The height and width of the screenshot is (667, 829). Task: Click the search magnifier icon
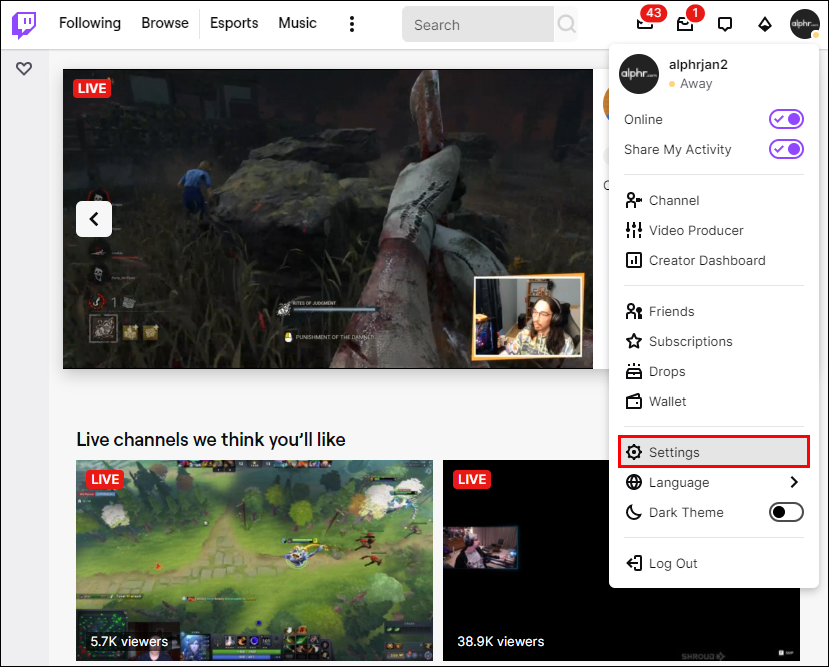(566, 24)
